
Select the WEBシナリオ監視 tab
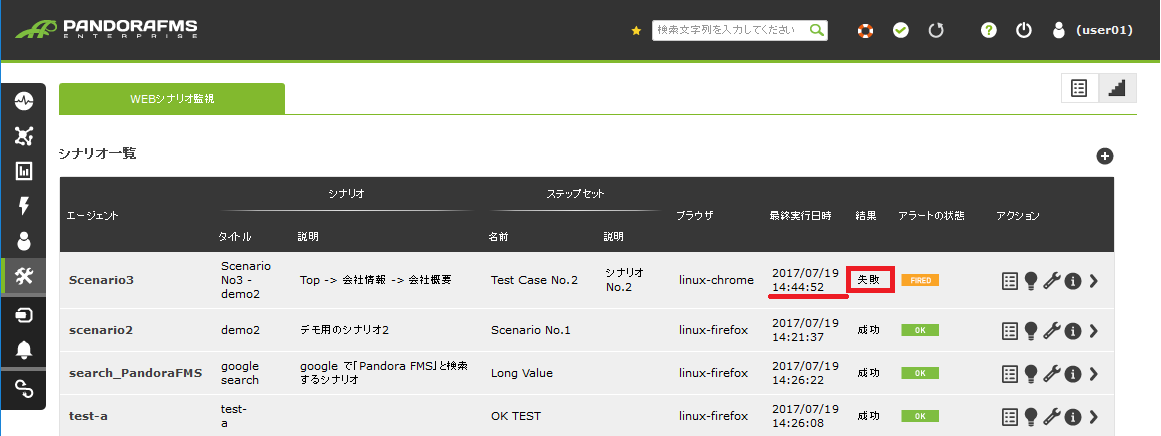[172, 98]
